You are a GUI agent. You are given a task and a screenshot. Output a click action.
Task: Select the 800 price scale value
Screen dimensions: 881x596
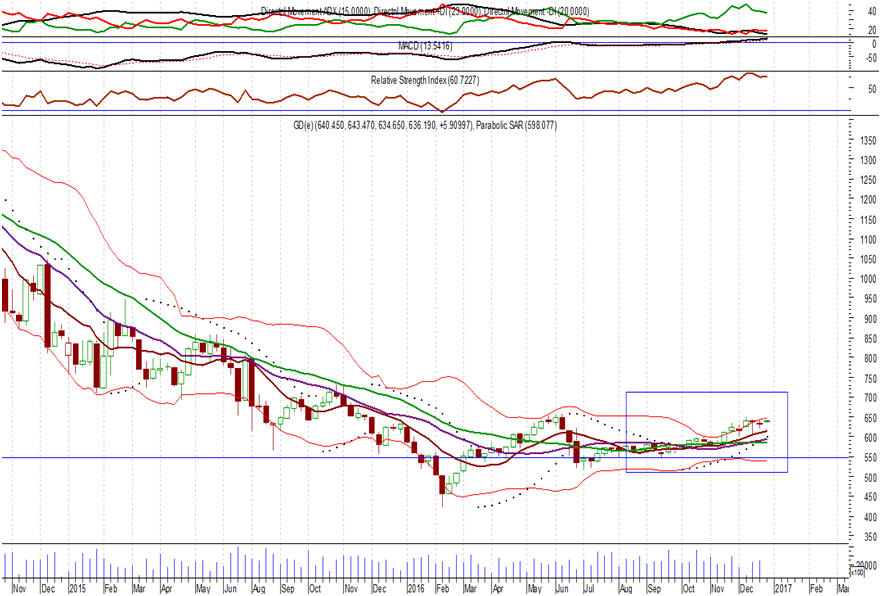click(x=870, y=358)
